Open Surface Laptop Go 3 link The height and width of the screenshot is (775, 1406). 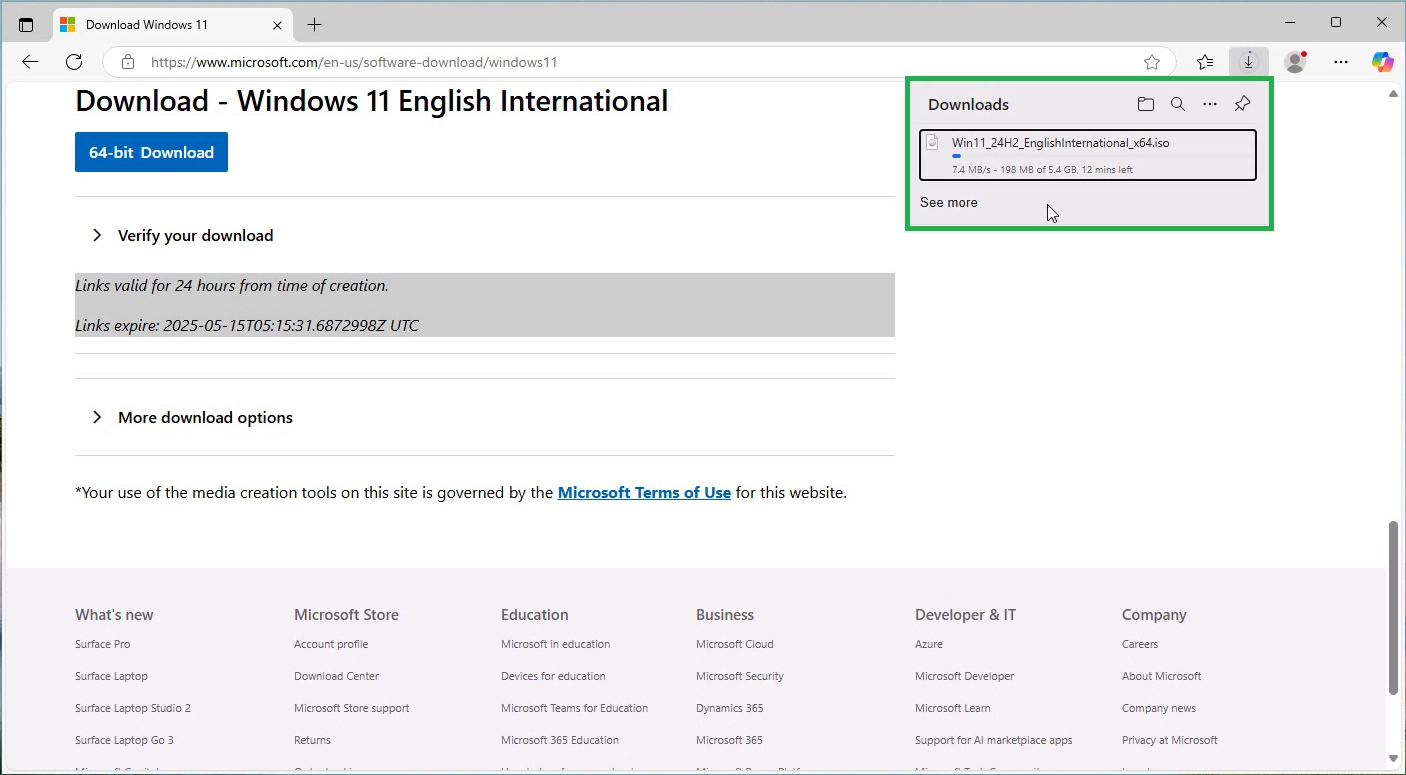click(x=124, y=740)
